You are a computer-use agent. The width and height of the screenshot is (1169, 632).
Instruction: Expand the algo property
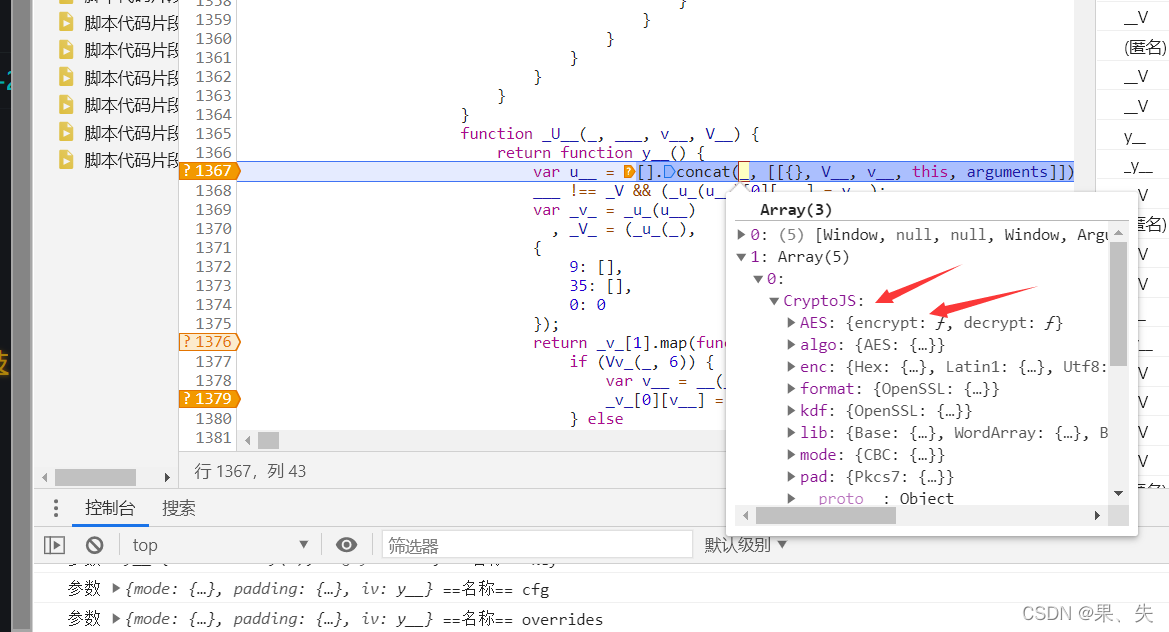coord(791,345)
